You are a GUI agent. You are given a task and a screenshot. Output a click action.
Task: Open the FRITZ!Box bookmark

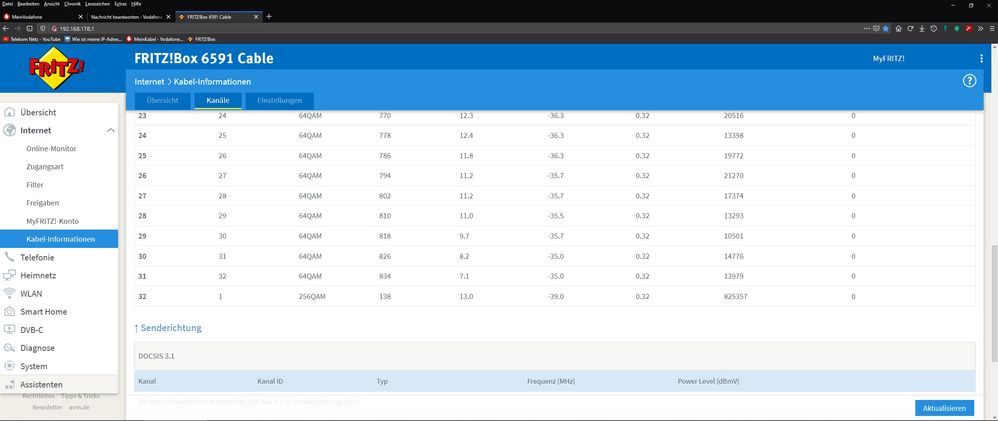[201, 39]
